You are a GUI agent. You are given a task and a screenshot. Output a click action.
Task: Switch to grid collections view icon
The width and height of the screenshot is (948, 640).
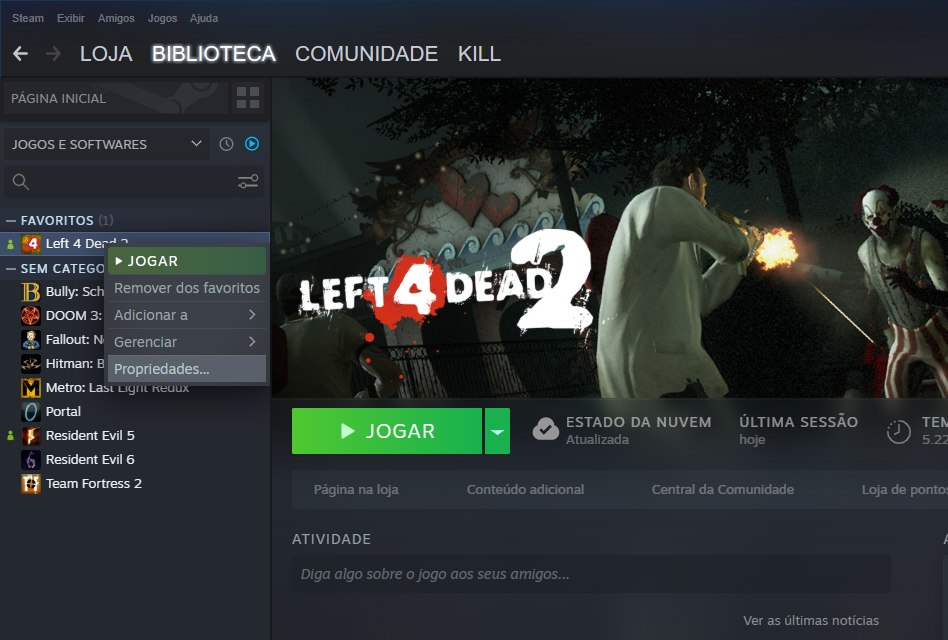pos(248,98)
